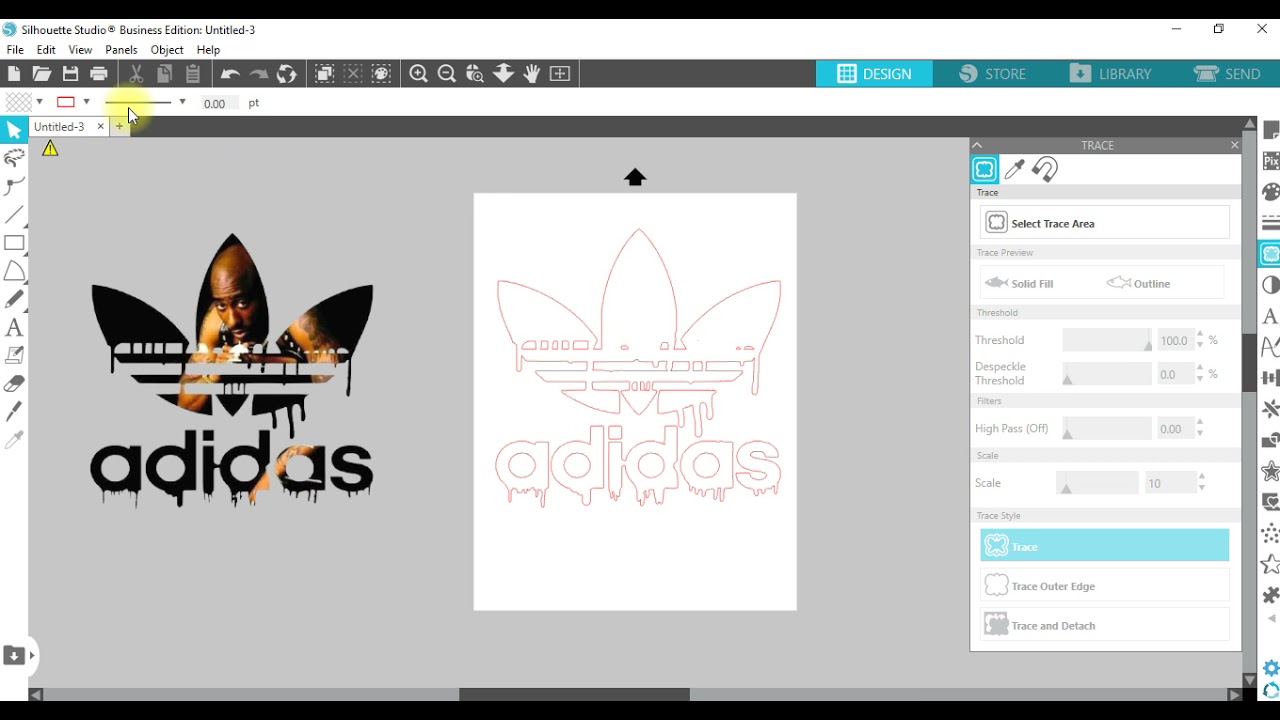Switch to the SEND tab
This screenshot has width=1280, height=720.
[1227, 74]
